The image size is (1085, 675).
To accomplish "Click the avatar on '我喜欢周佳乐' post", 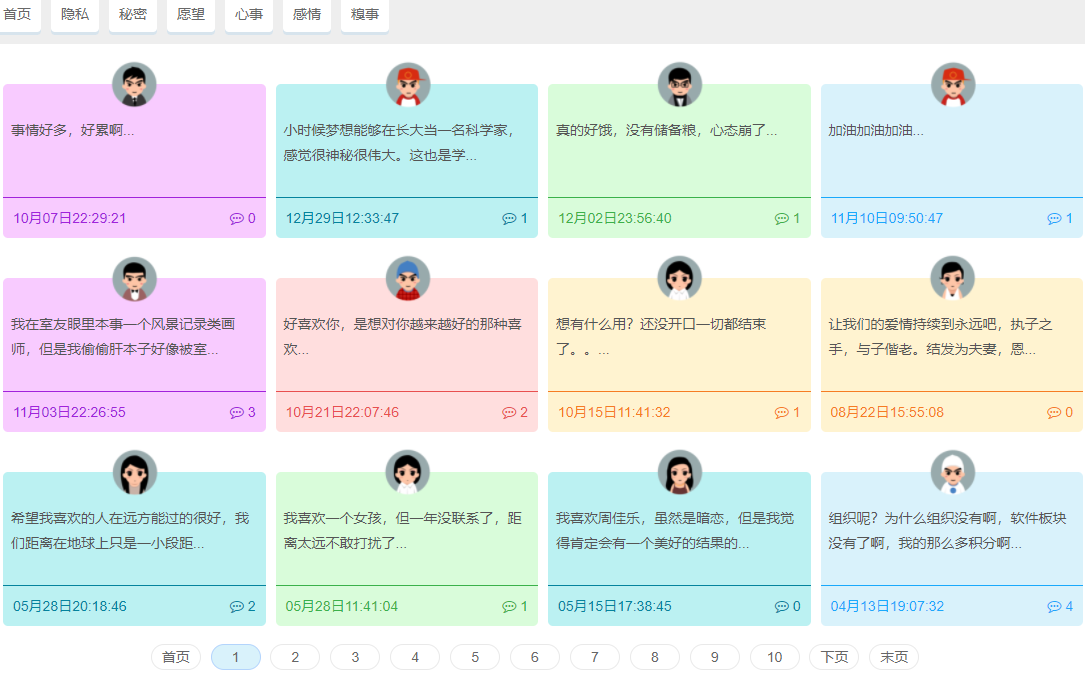I will point(679,471).
